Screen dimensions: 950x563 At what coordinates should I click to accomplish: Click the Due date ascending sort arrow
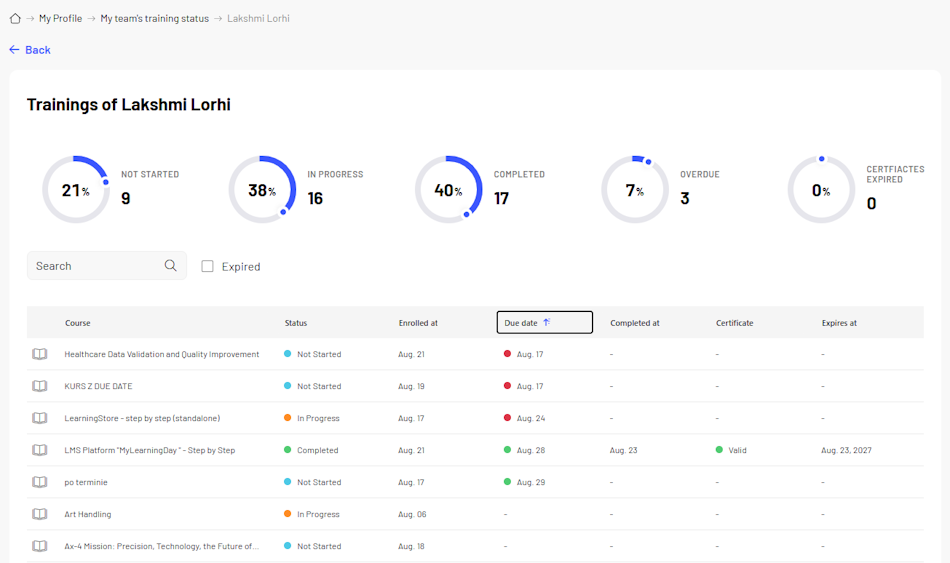[x=546, y=322]
